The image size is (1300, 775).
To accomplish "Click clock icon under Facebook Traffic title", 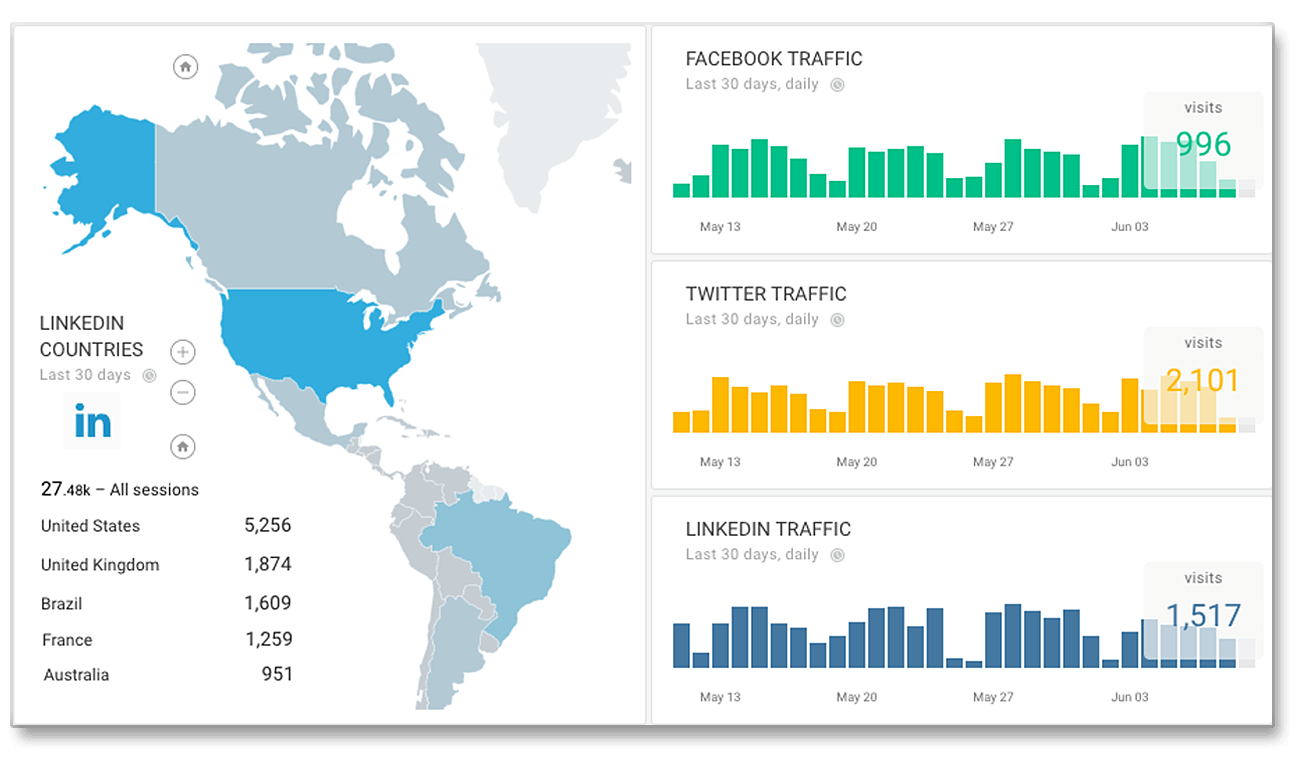I will click(x=838, y=85).
